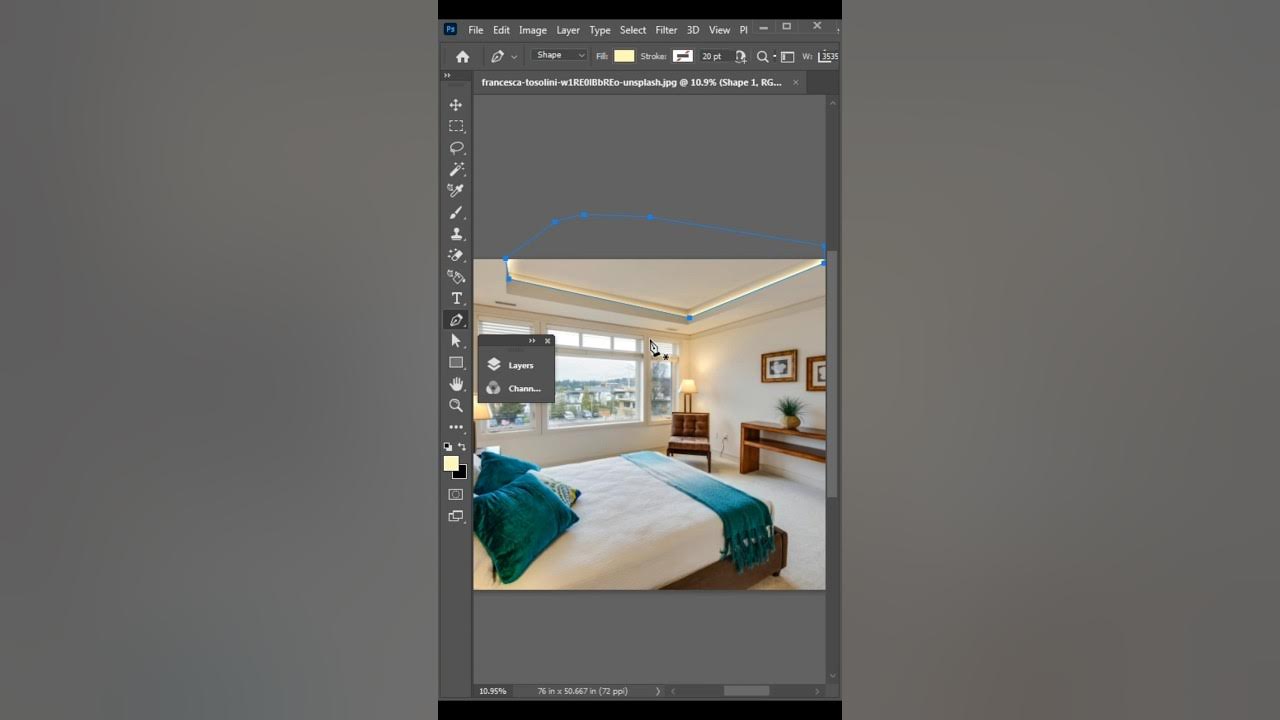Open the Stroke color swatch

click(683, 56)
